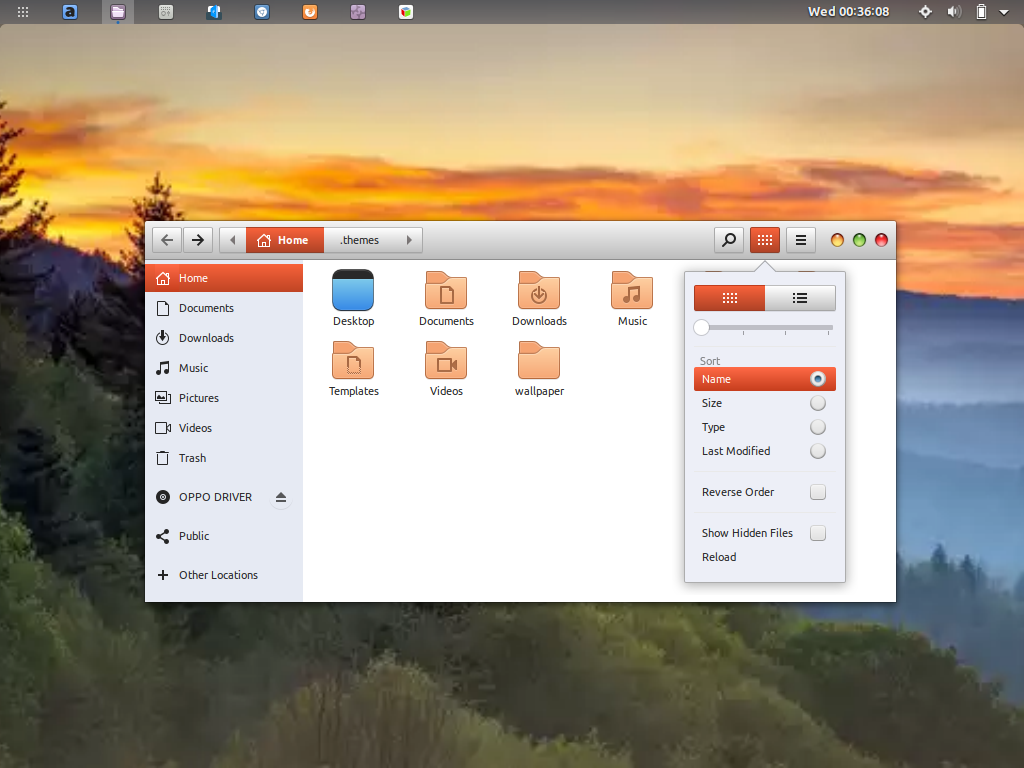Go to Home in the sidebar

(x=224, y=278)
